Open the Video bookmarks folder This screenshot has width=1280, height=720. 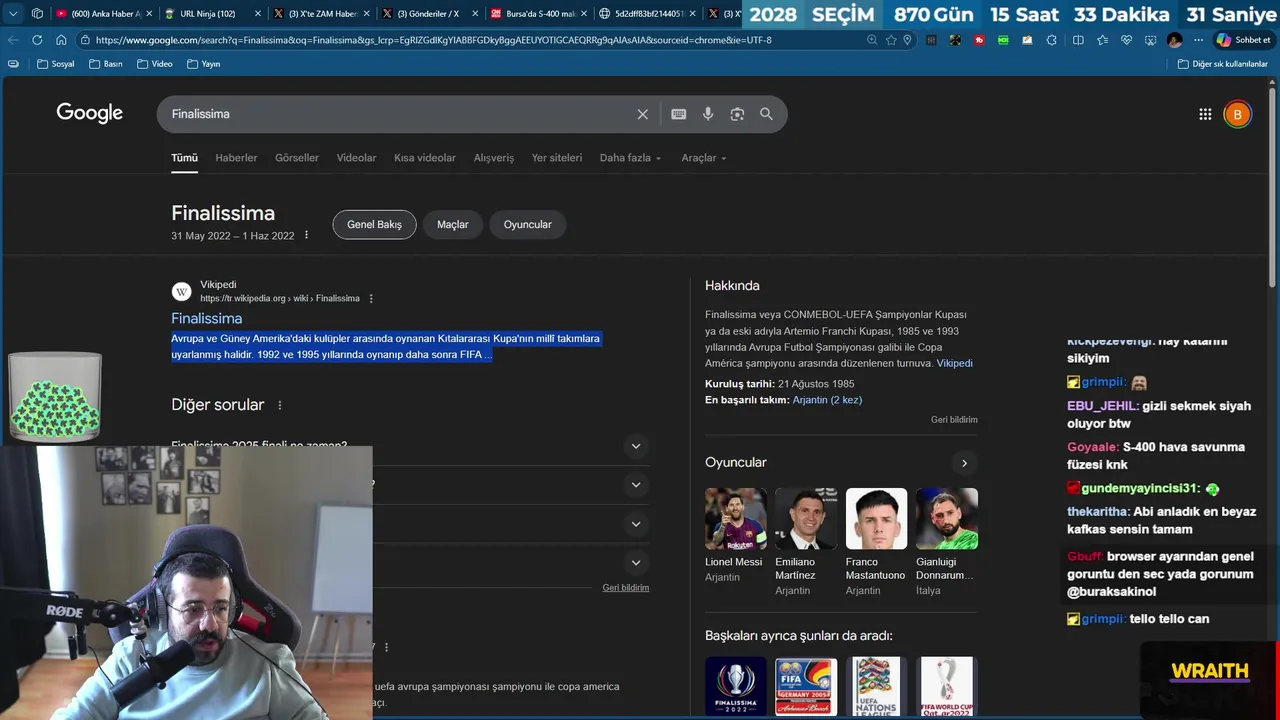[x=154, y=64]
